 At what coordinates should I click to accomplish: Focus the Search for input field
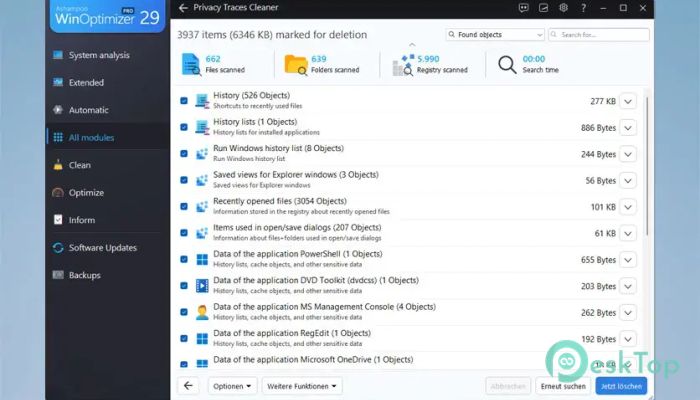[599, 34]
